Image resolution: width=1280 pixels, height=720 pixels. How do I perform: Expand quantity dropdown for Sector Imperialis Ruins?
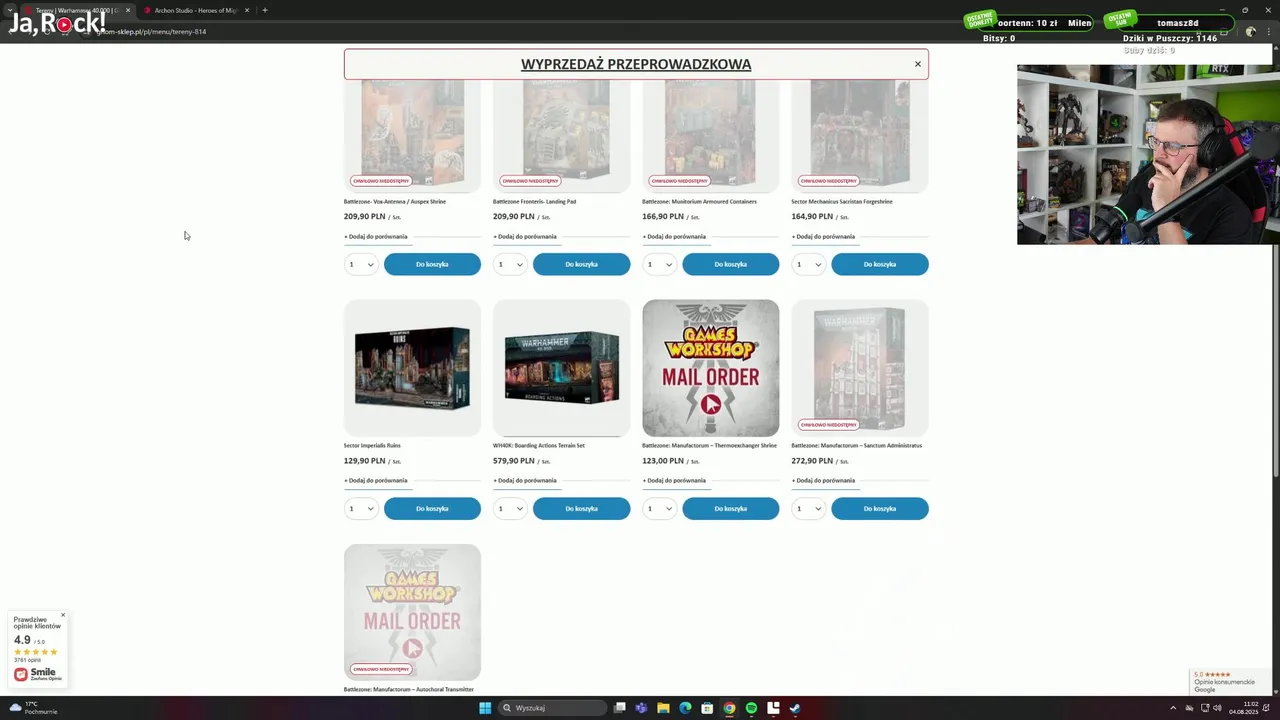(361, 508)
